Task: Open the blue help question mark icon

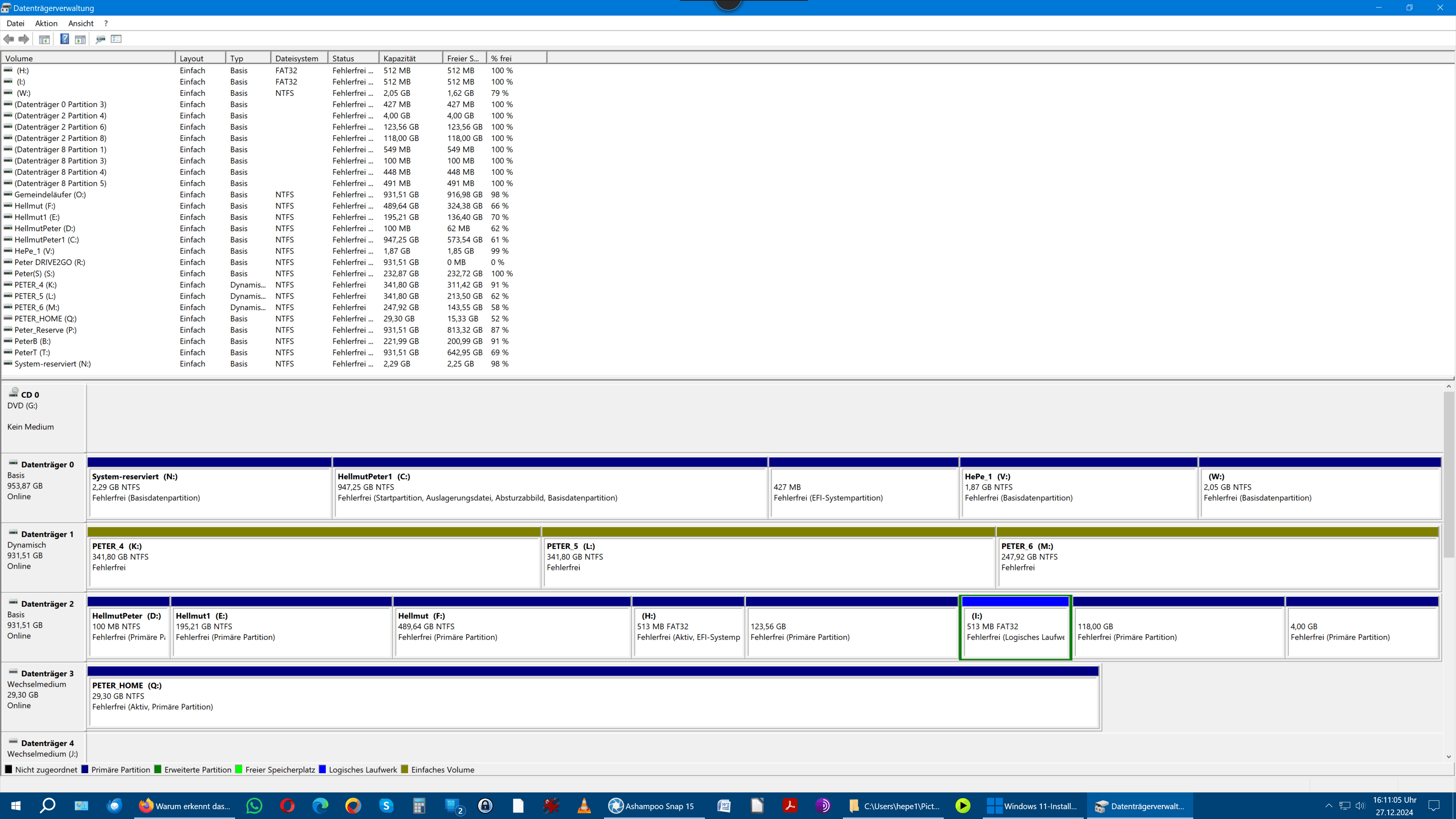Action: [64, 39]
